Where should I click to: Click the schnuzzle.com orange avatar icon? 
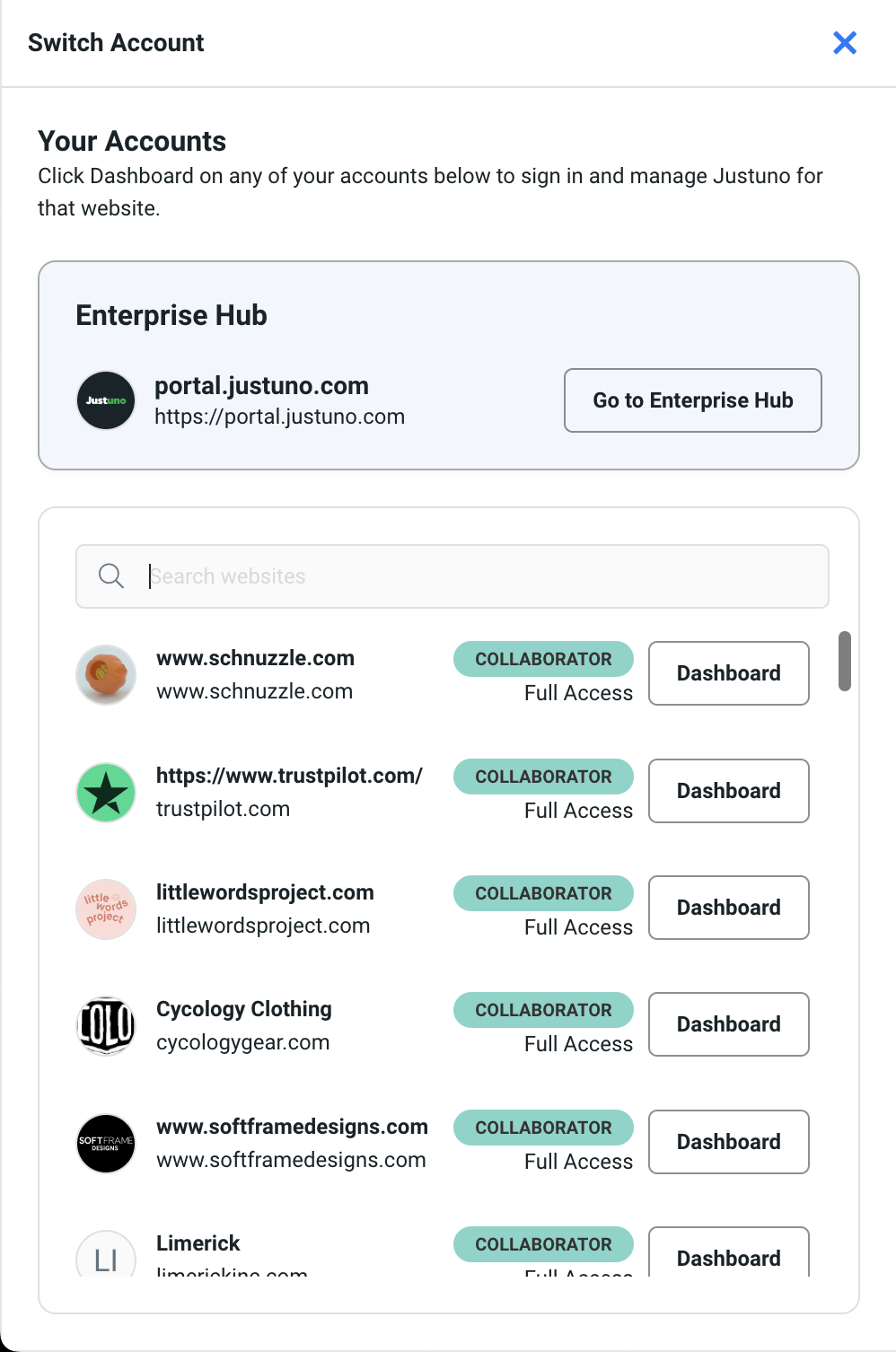tap(106, 674)
